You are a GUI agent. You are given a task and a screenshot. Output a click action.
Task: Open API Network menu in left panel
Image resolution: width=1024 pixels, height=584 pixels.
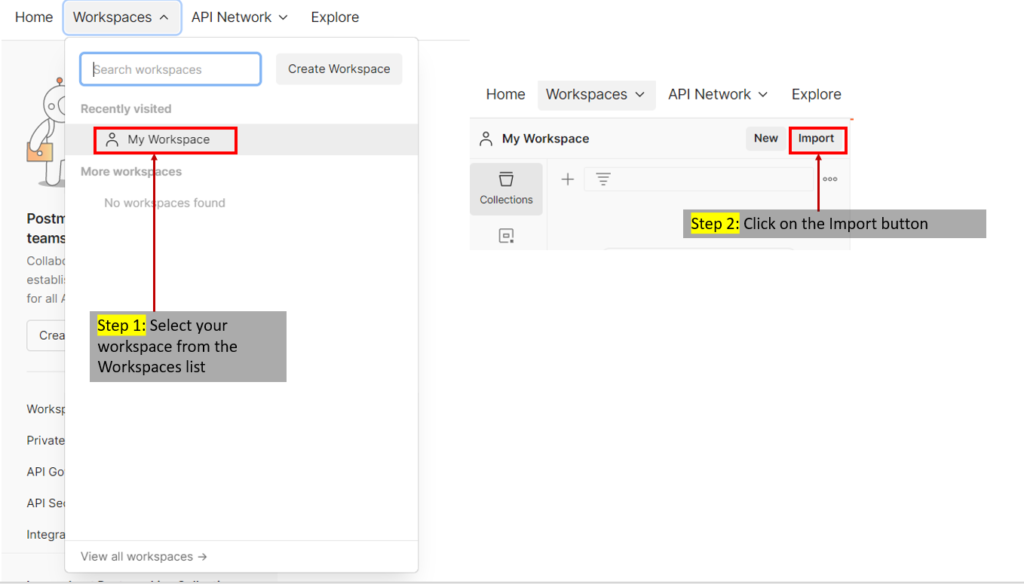coord(239,17)
